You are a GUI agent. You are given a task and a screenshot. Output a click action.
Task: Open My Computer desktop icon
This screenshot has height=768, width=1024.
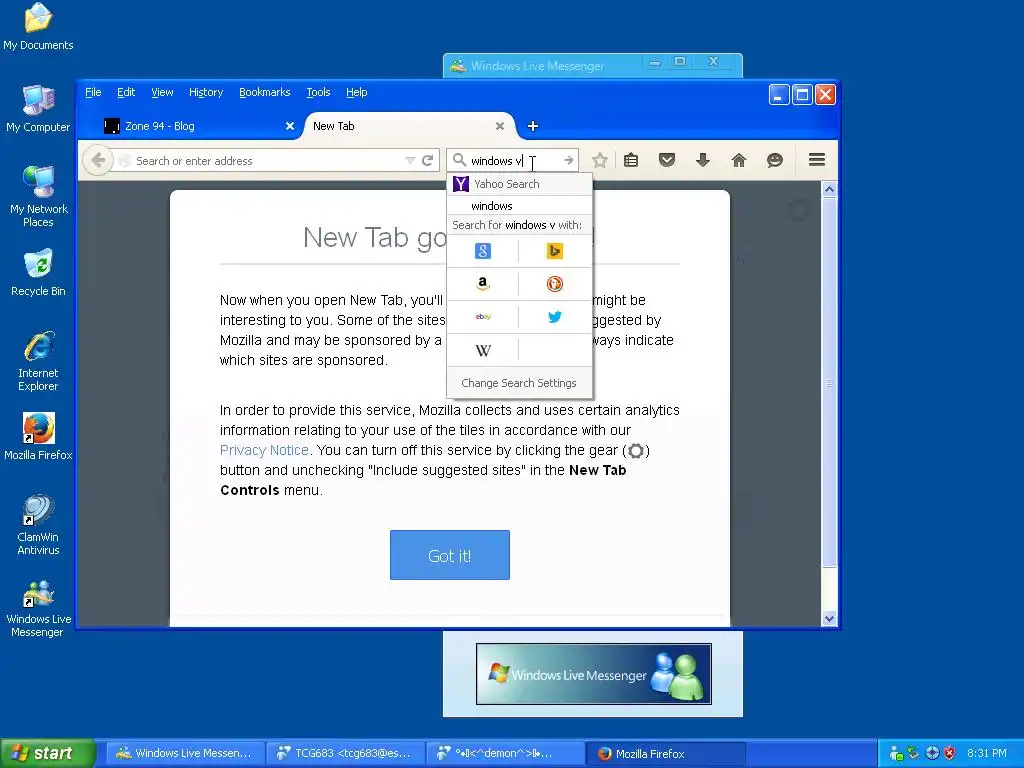pyautogui.click(x=38, y=109)
